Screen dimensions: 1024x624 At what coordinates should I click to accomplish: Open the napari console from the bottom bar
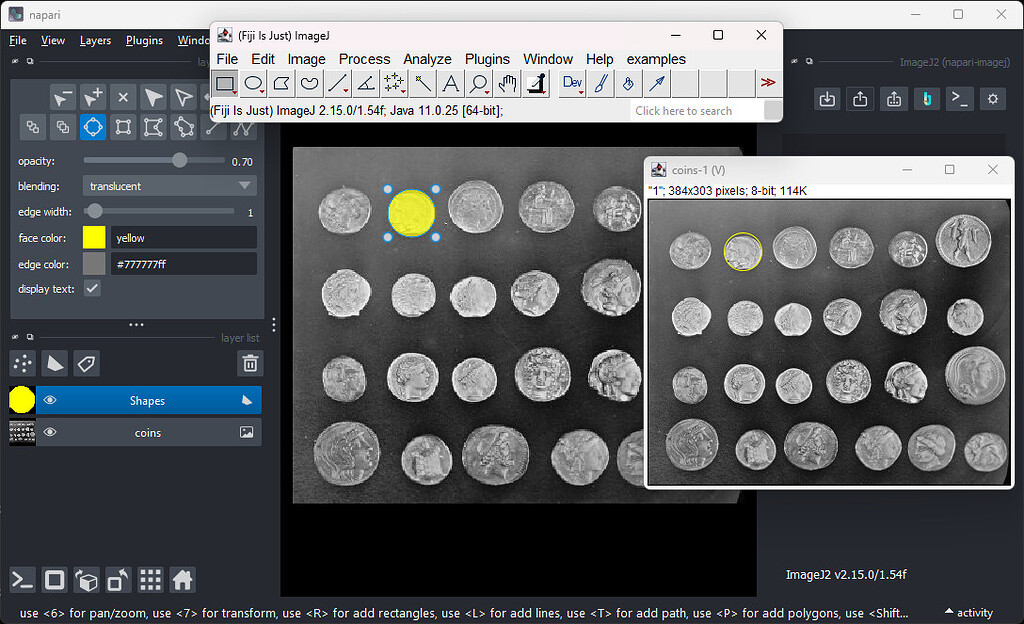pyautogui.click(x=22, y=580)
